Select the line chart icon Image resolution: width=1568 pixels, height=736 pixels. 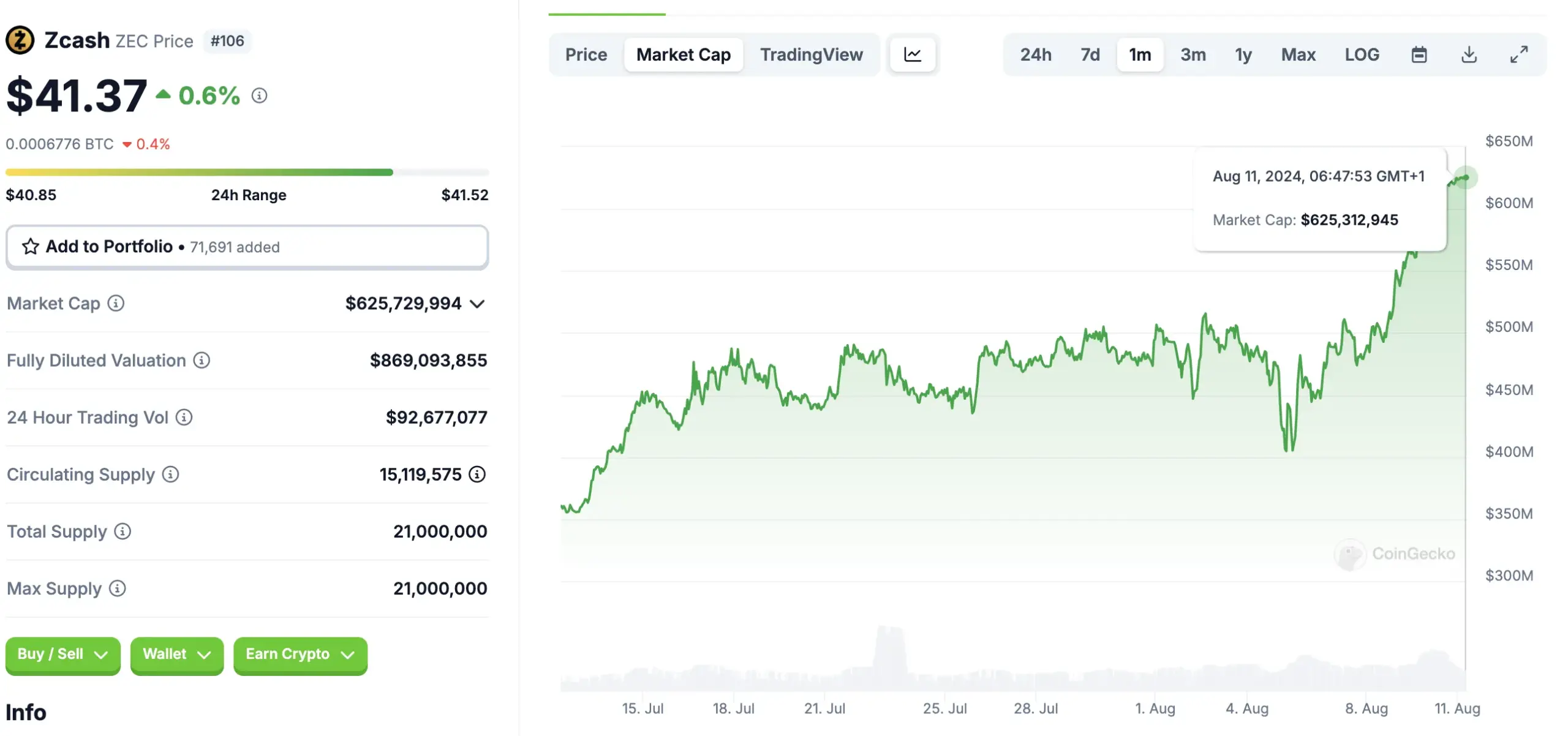(910, 54)
